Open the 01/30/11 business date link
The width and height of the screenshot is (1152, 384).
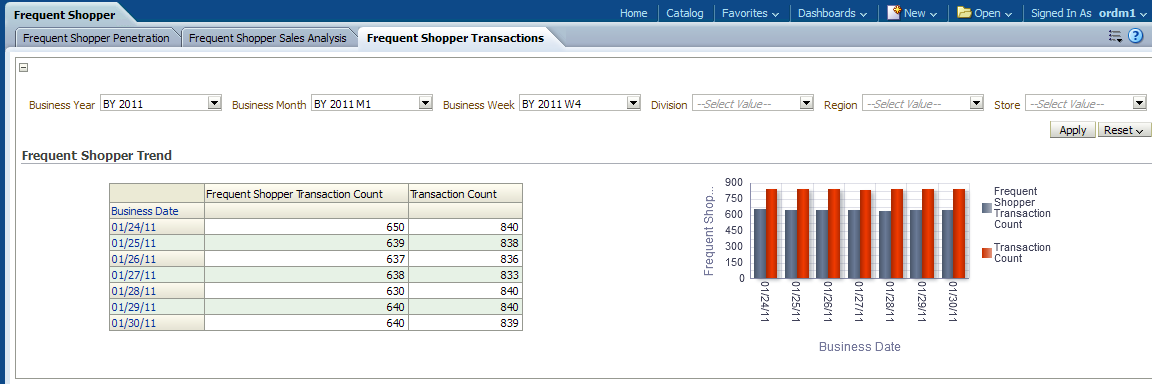point(133,323)
